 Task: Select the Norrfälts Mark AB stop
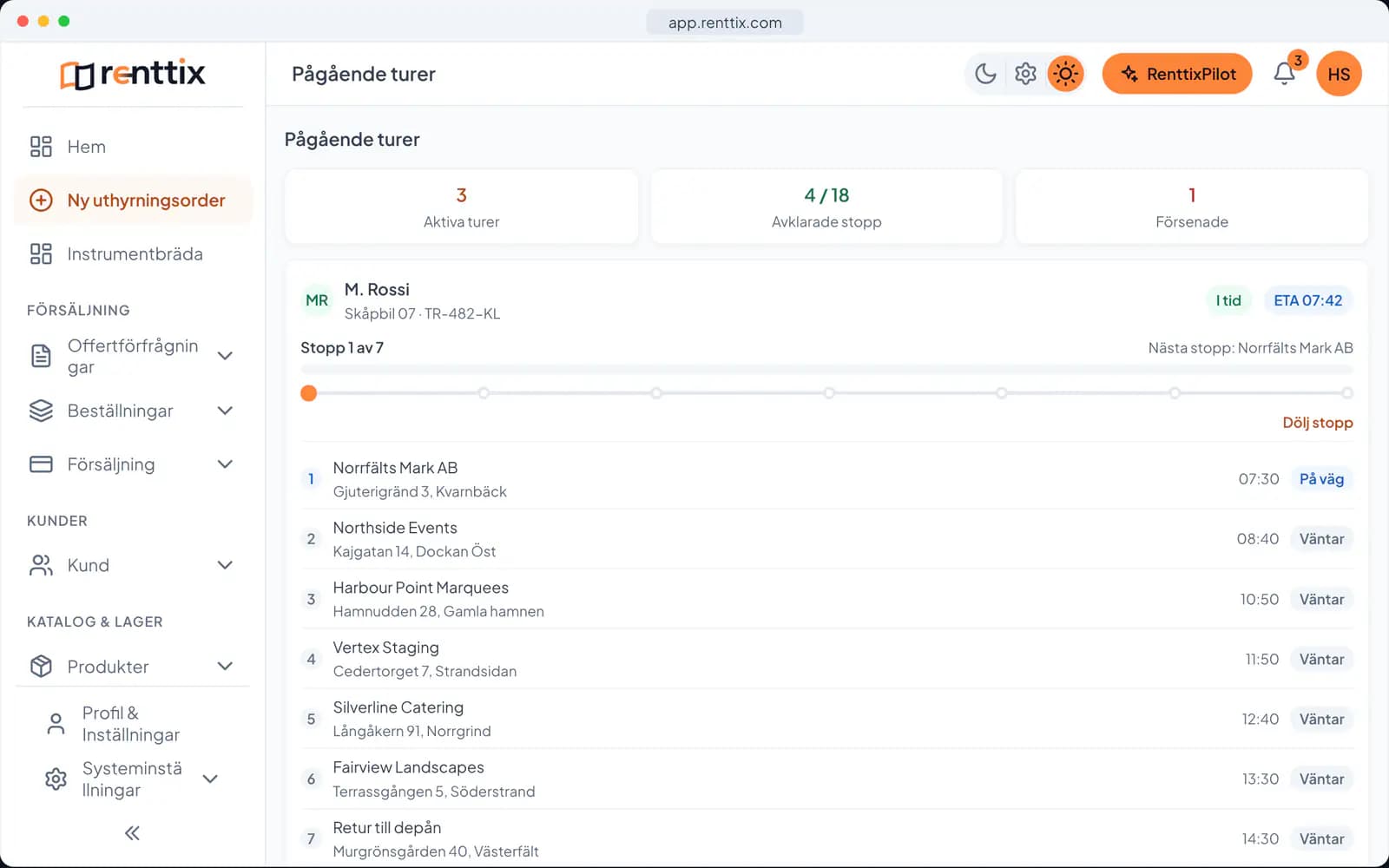(x=826, y=479)
